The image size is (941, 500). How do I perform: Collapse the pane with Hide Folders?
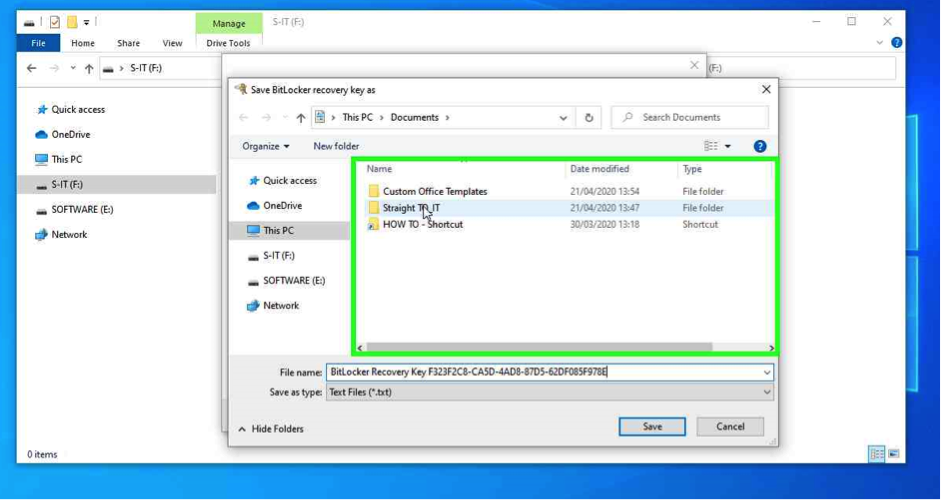click(271, 428)
